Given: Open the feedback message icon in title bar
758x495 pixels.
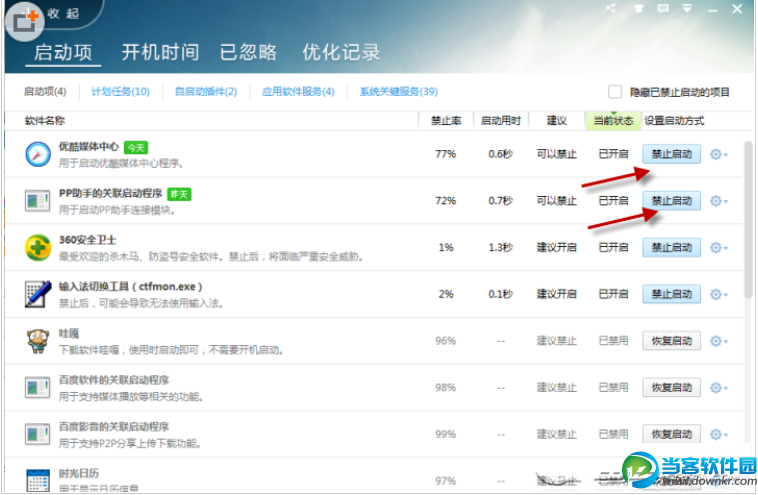Looking at the screenshot, I should coord(663,8).
